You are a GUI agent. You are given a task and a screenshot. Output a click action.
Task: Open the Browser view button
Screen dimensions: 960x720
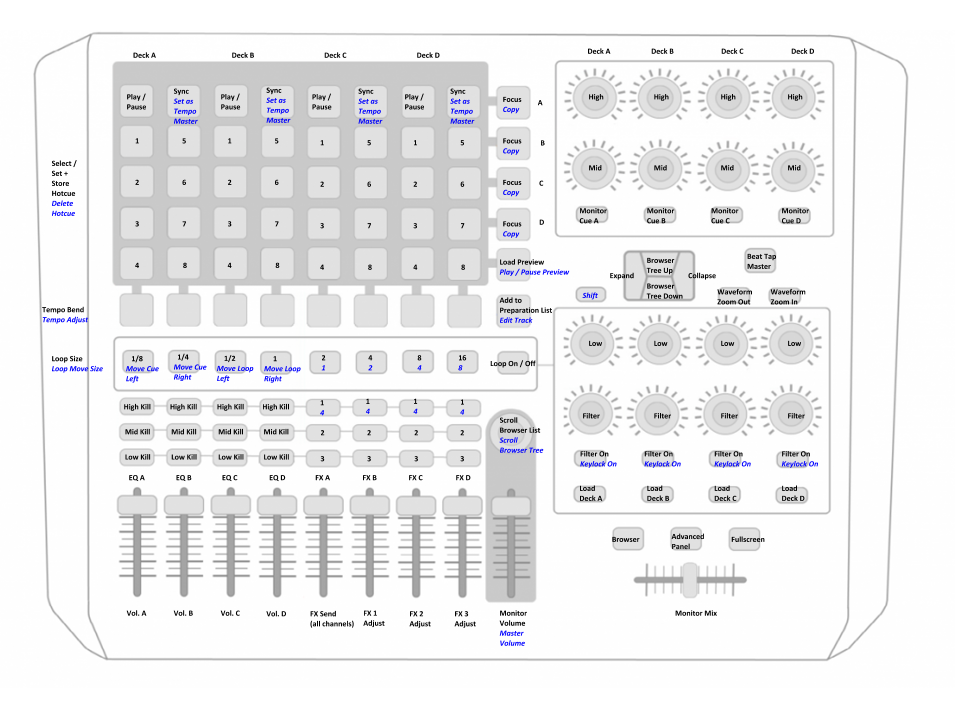coord(626,539)
